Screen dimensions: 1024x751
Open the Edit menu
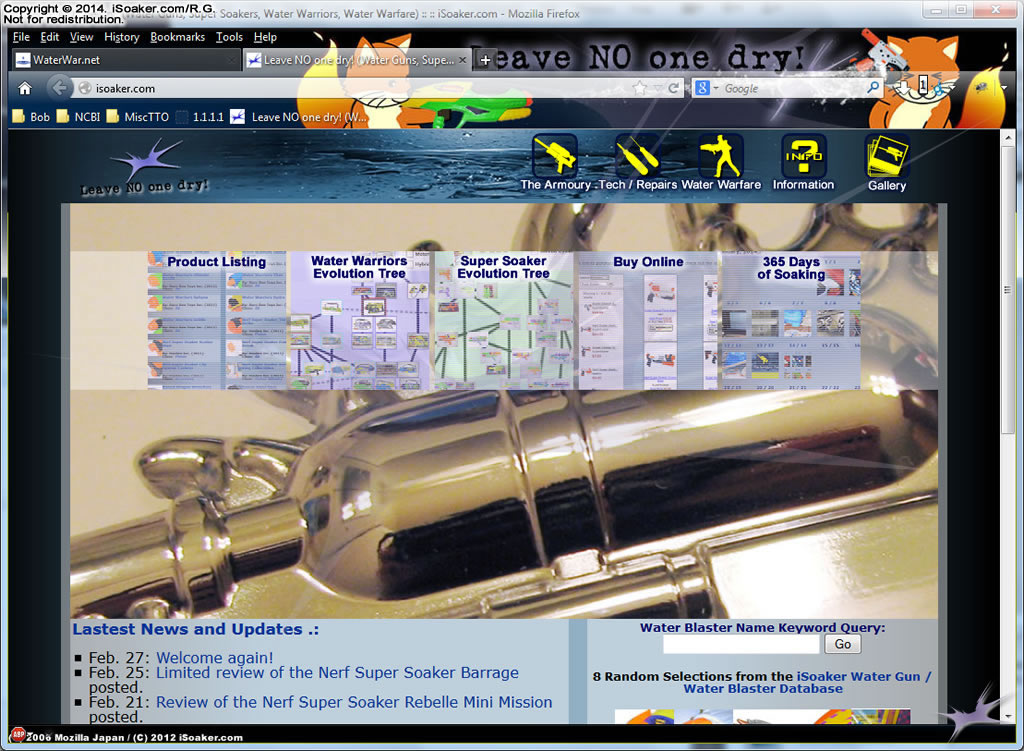50,37
